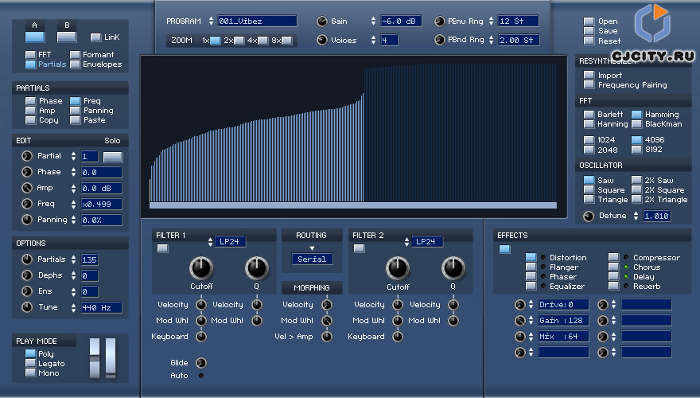Click the Filter 1 Cutoff knob
The width and height of the screenshot is (700, 398).
201,268
